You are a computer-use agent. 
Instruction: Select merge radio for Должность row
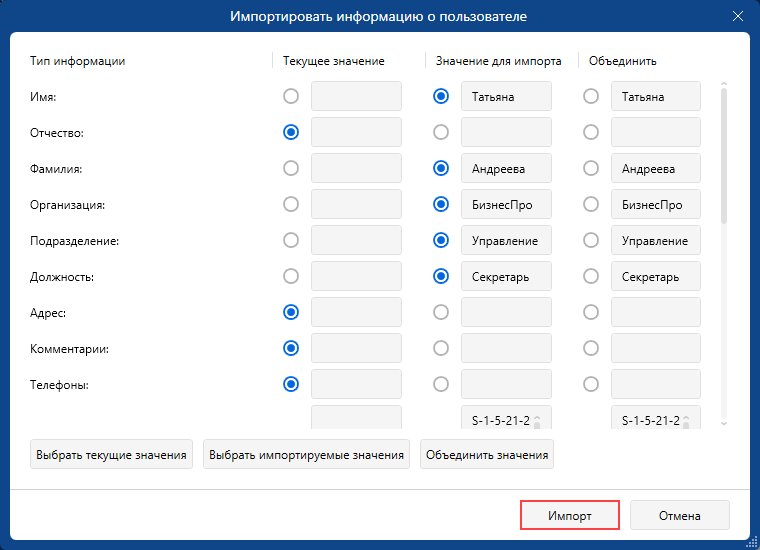click(x=591, y=276)
